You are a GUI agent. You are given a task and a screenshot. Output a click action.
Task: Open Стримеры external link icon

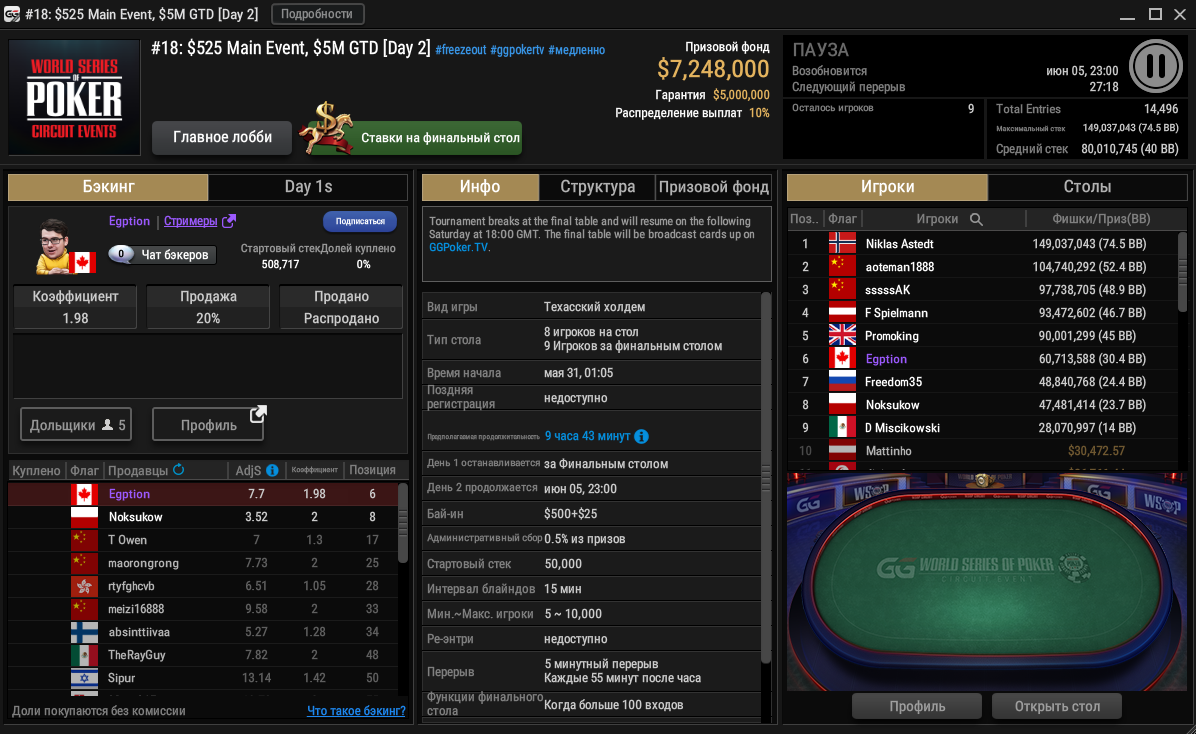[x=229, y=221]
